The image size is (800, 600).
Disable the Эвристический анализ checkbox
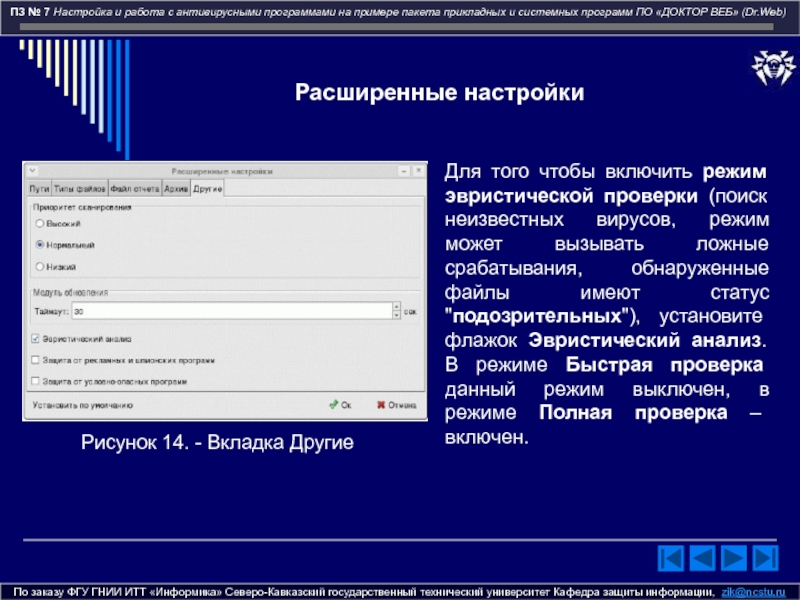click(36, 339)
